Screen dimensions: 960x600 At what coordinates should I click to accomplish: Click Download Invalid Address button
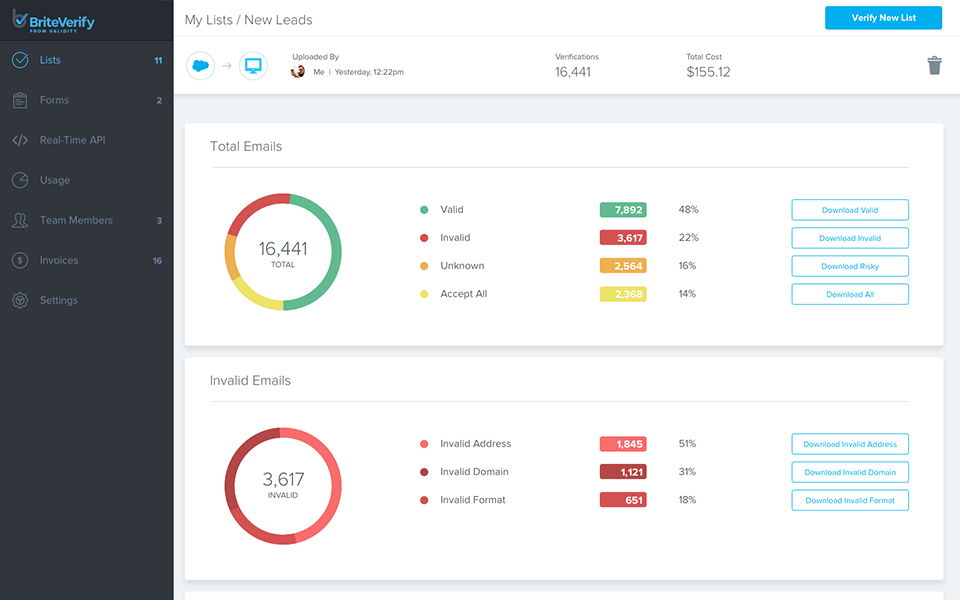[x=850, y=444]
